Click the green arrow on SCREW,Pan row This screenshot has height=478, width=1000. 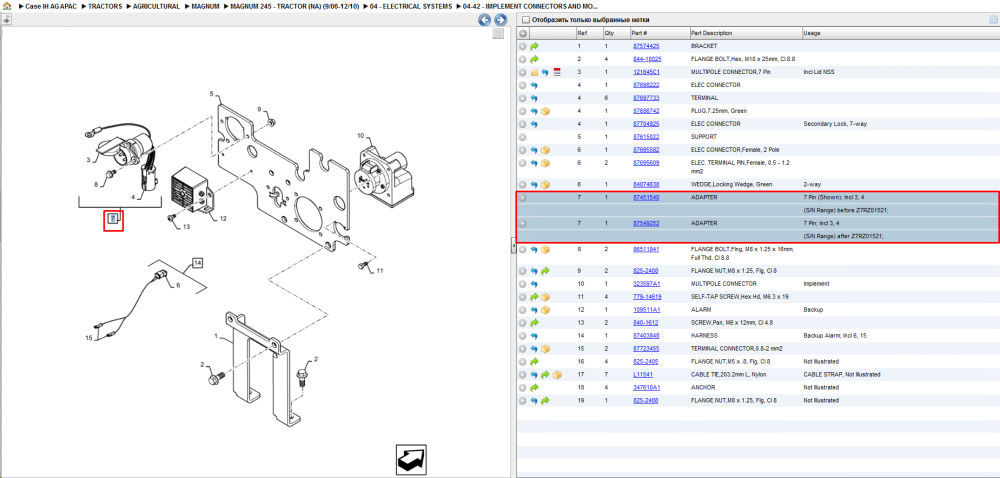coord(534,323)
